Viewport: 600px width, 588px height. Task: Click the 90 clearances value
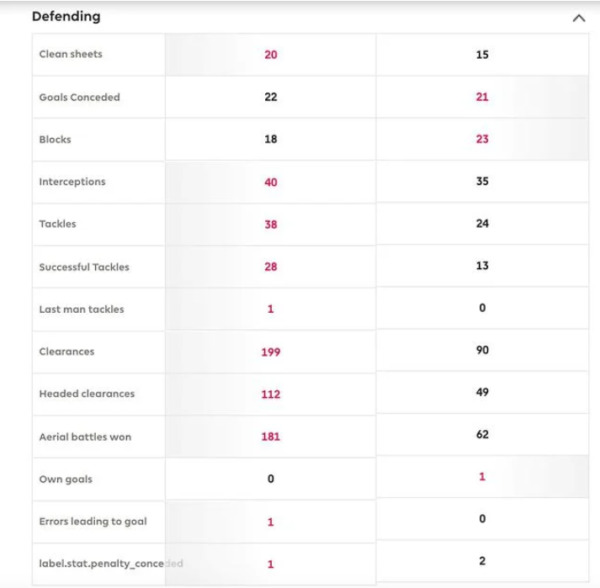tap(482, 350)
